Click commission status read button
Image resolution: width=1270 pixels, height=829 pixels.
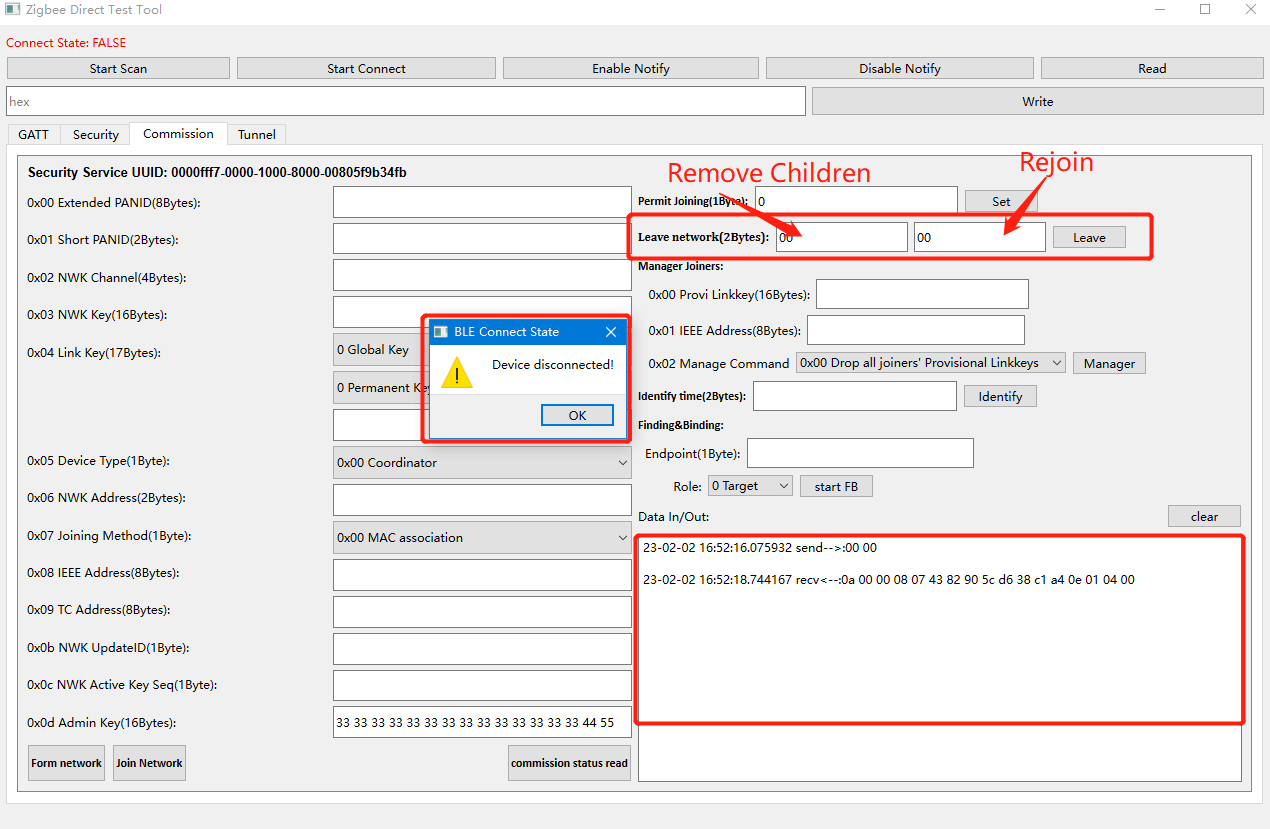569,763
